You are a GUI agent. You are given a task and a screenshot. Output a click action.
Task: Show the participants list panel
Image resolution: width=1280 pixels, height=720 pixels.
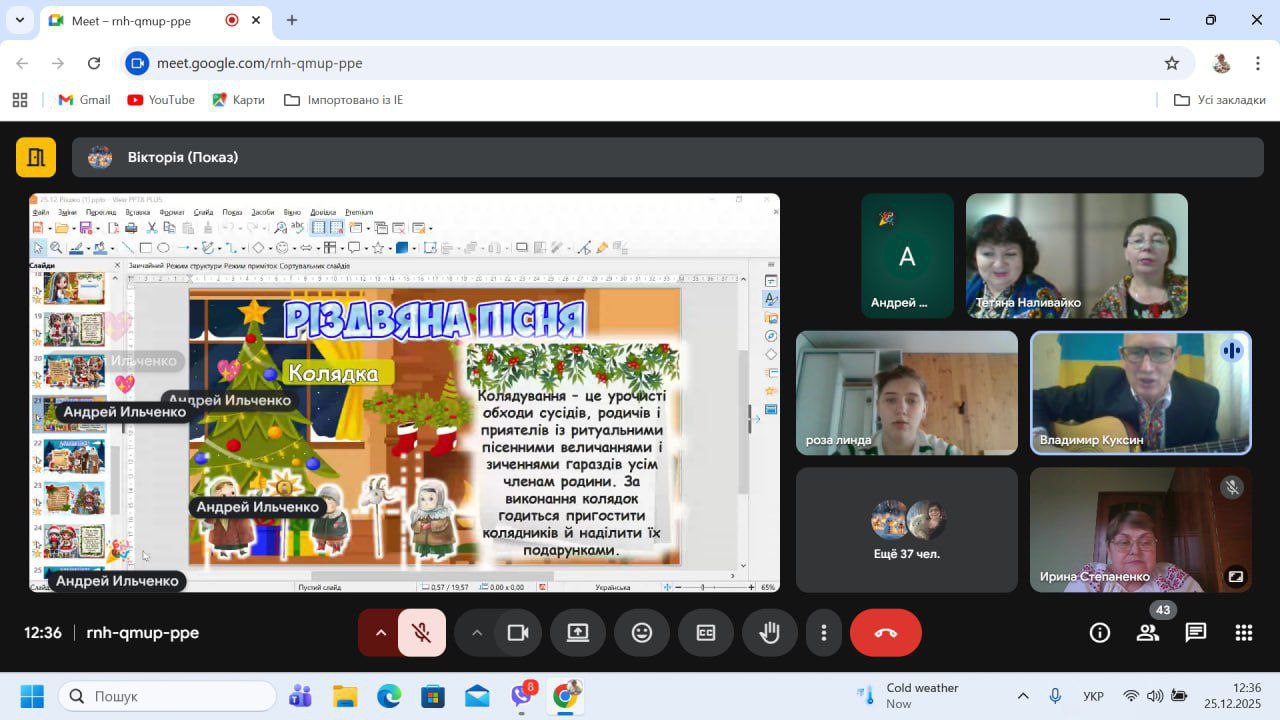click(1147, 633)
